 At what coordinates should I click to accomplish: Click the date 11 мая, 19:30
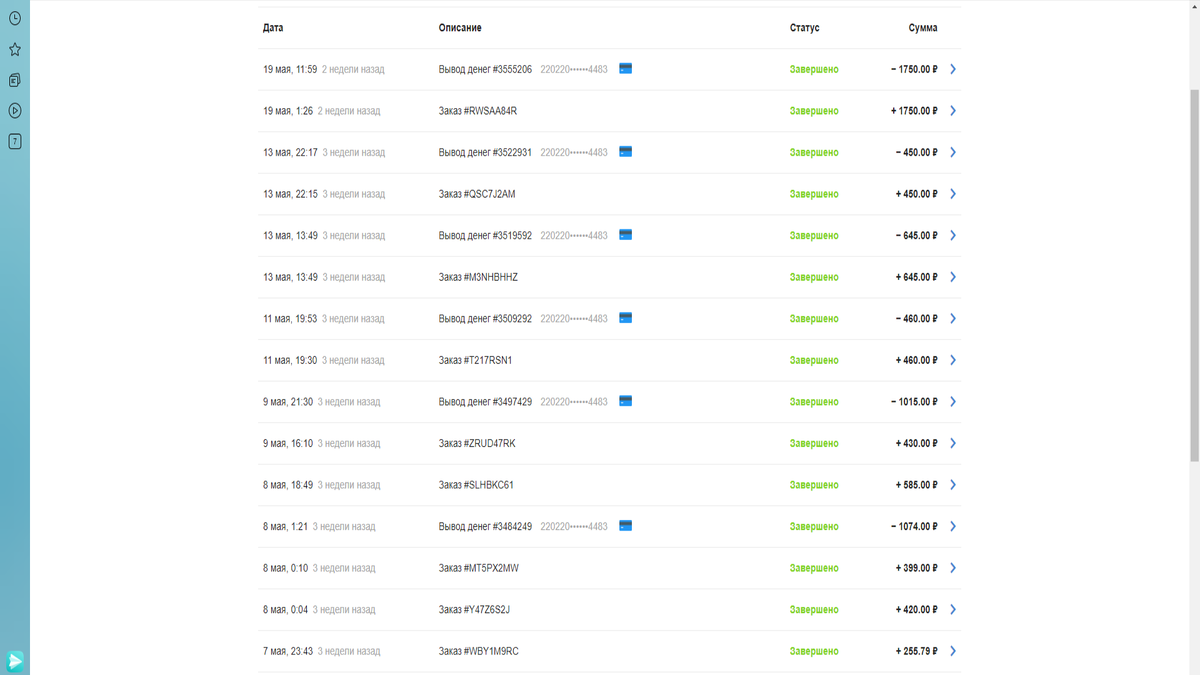pyautogui.click(x=290, y=360)
